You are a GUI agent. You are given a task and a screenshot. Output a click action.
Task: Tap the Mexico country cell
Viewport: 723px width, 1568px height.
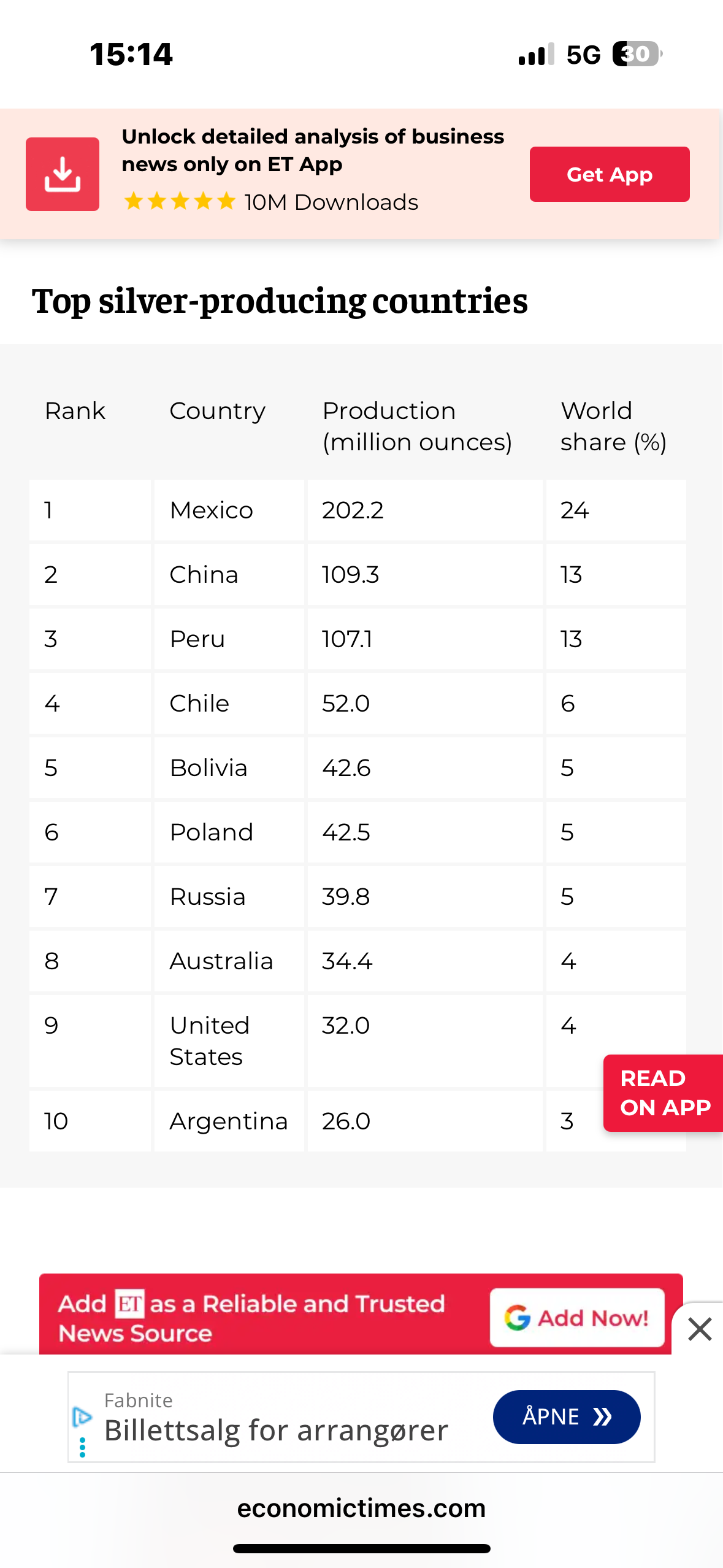click(212, 510)
